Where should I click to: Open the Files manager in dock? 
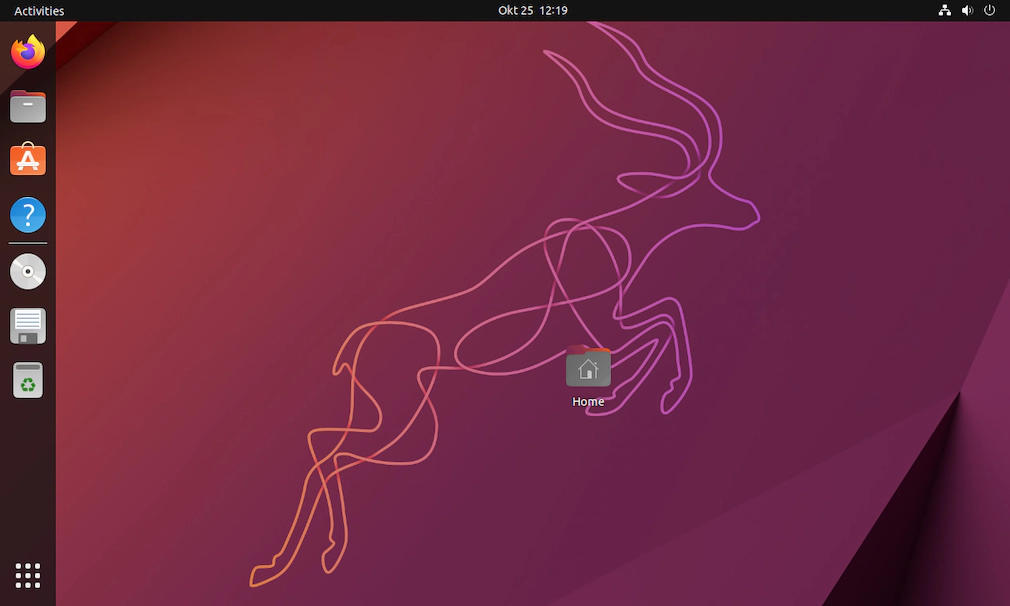tap(28, 106)
